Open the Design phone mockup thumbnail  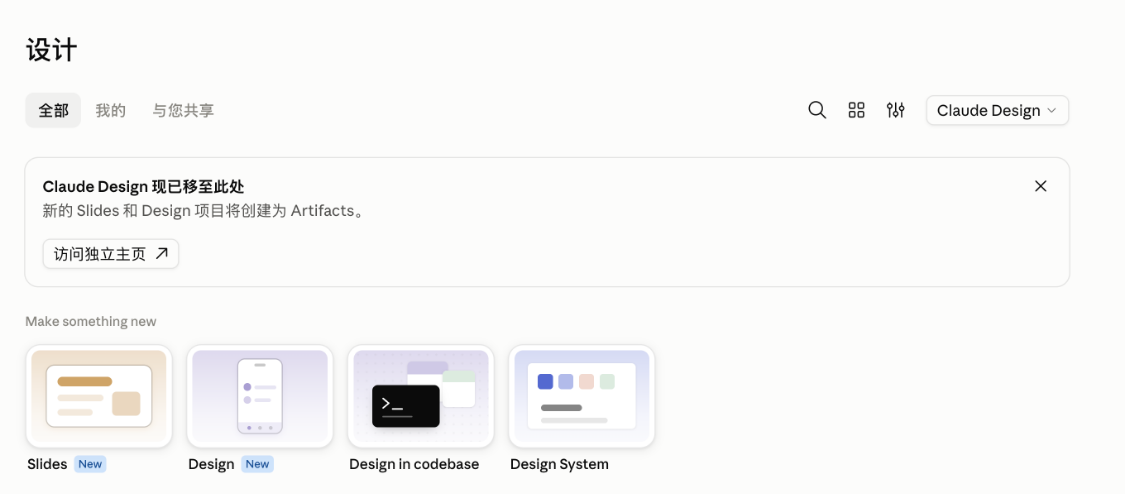coord(260,396)
